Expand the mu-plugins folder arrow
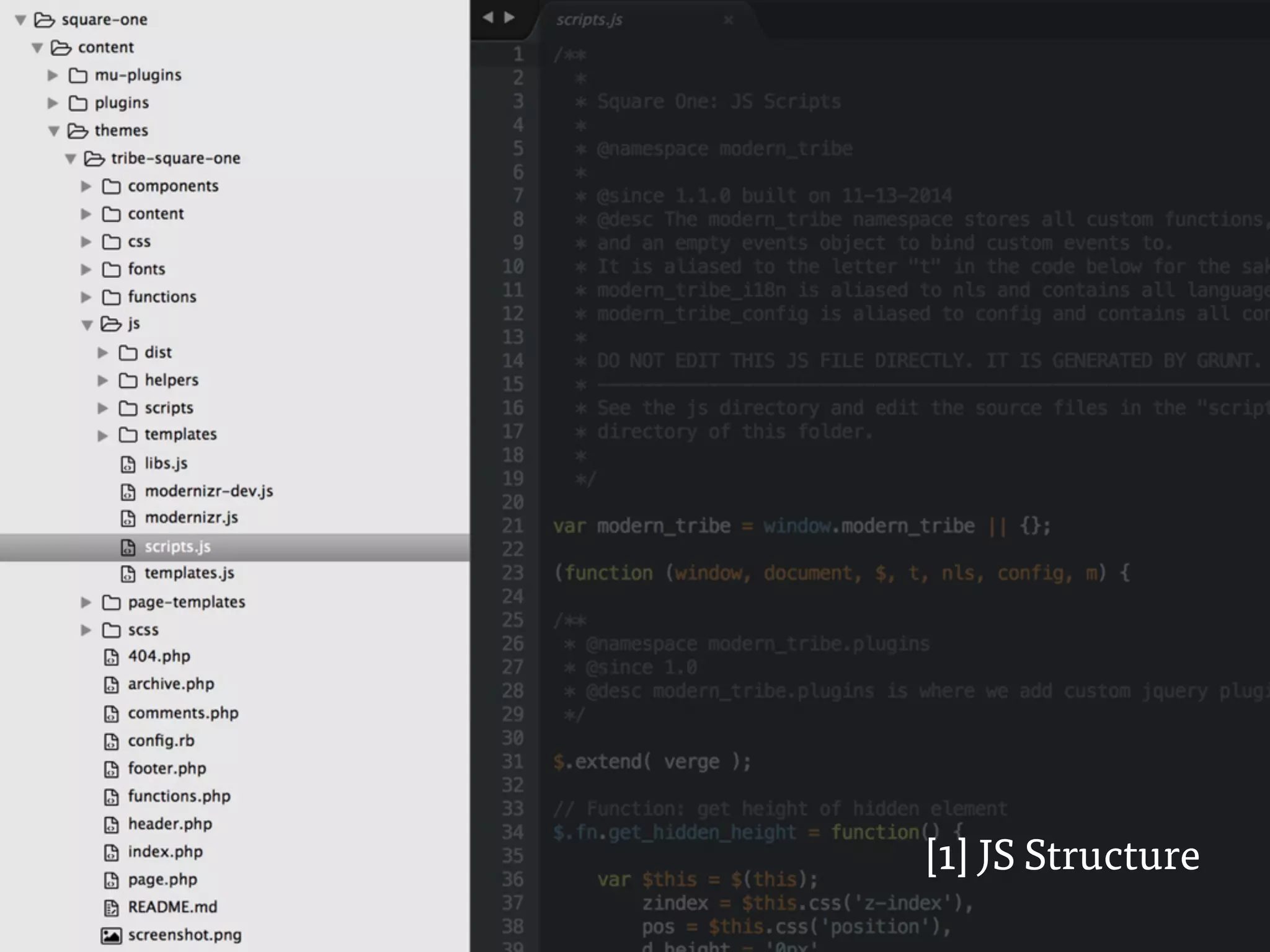The height and width of the screenshot is (952, 1270). pos(53,76)
